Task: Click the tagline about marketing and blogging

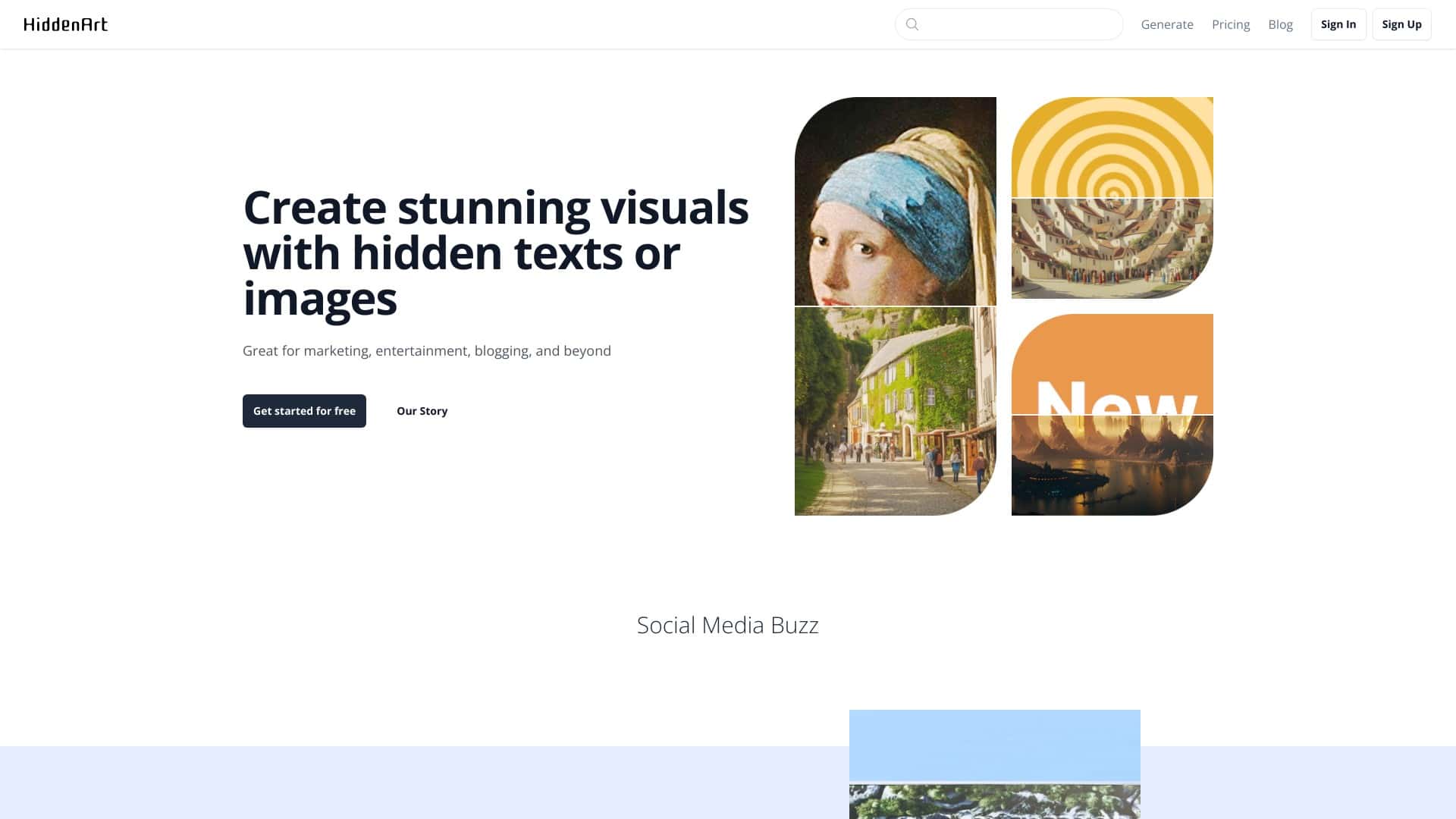Action: 426,350
